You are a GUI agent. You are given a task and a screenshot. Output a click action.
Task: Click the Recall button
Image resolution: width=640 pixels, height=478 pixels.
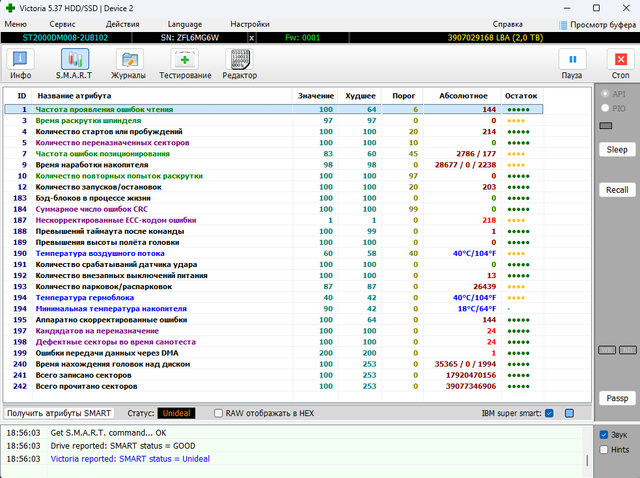click(x=617, y=190)
